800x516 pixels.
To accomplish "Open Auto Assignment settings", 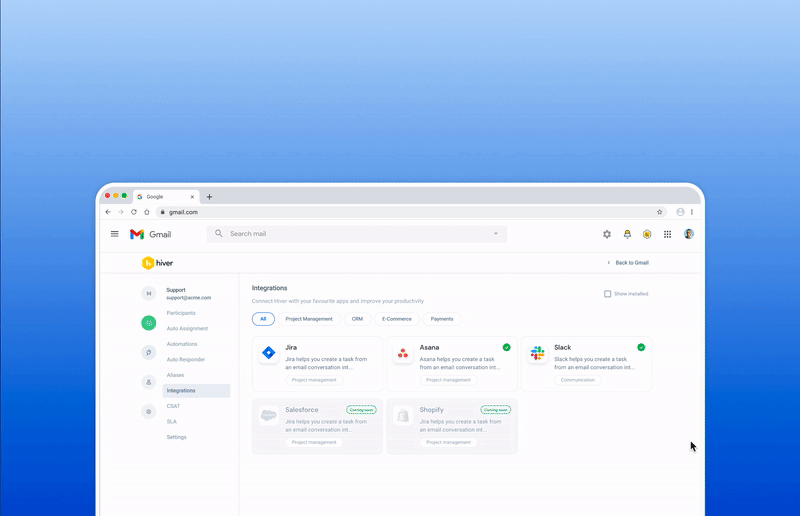I will (187, 329).
